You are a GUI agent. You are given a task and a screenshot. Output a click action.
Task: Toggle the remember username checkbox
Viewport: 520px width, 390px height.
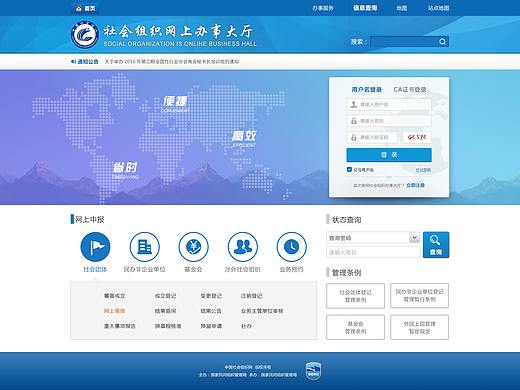tap(349, 170)
